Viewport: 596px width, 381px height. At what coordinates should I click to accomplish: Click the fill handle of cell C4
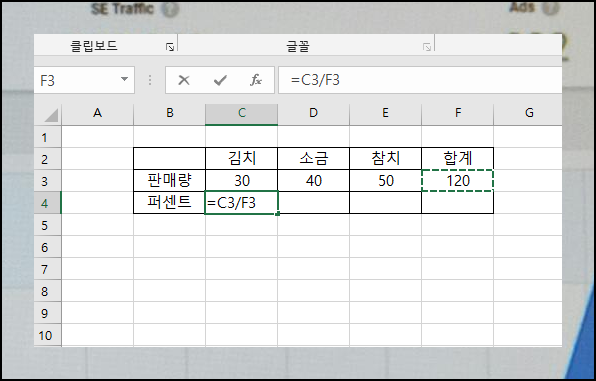click(x=278, y=214)
